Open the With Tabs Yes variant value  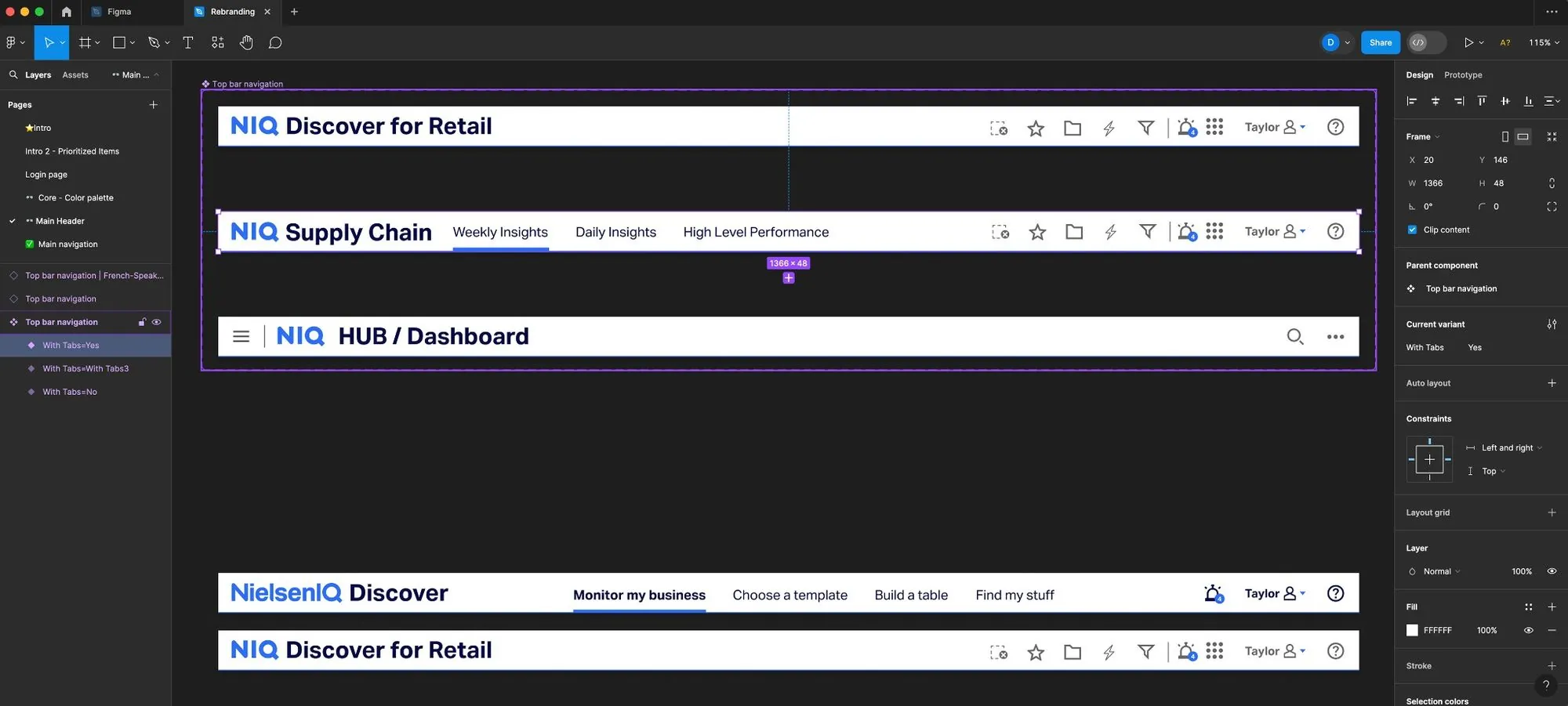point(1475,347)
